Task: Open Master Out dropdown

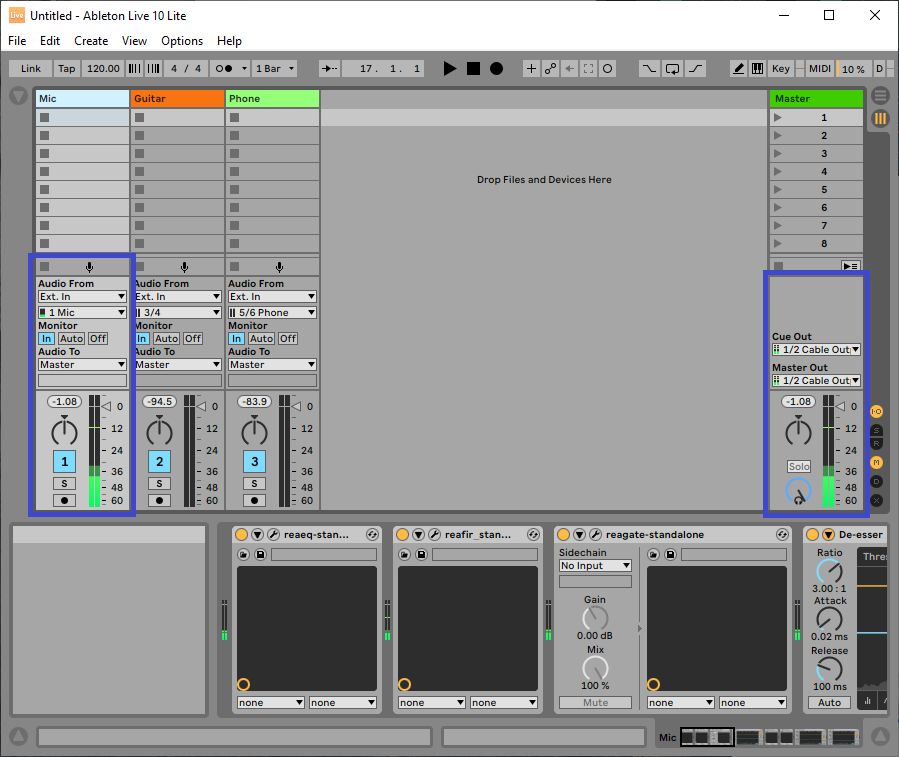Action: click(x=816, y=381)
